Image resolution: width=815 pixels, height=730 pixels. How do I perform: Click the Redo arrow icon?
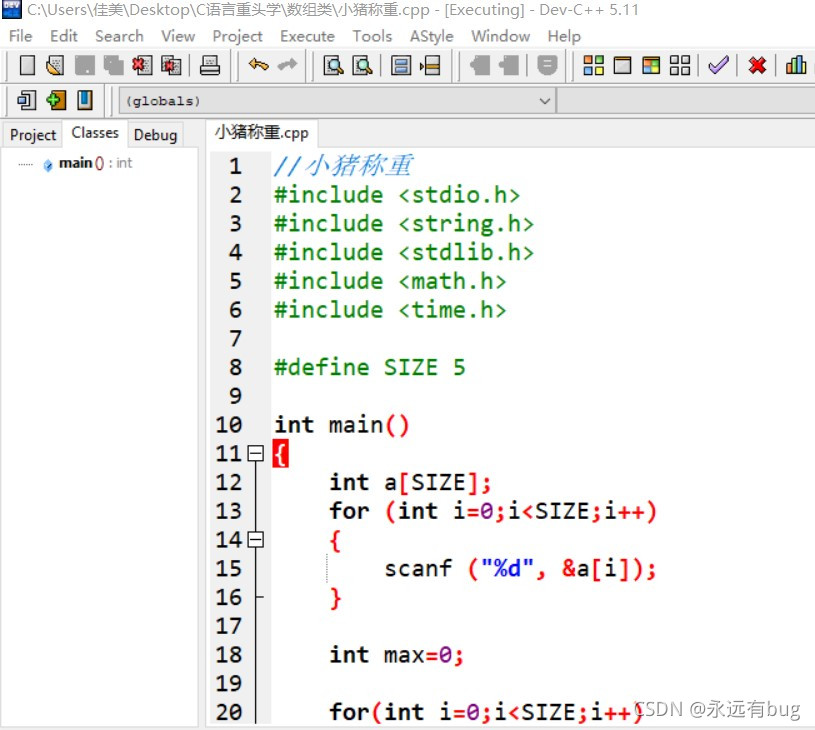[x=287, y=65]
